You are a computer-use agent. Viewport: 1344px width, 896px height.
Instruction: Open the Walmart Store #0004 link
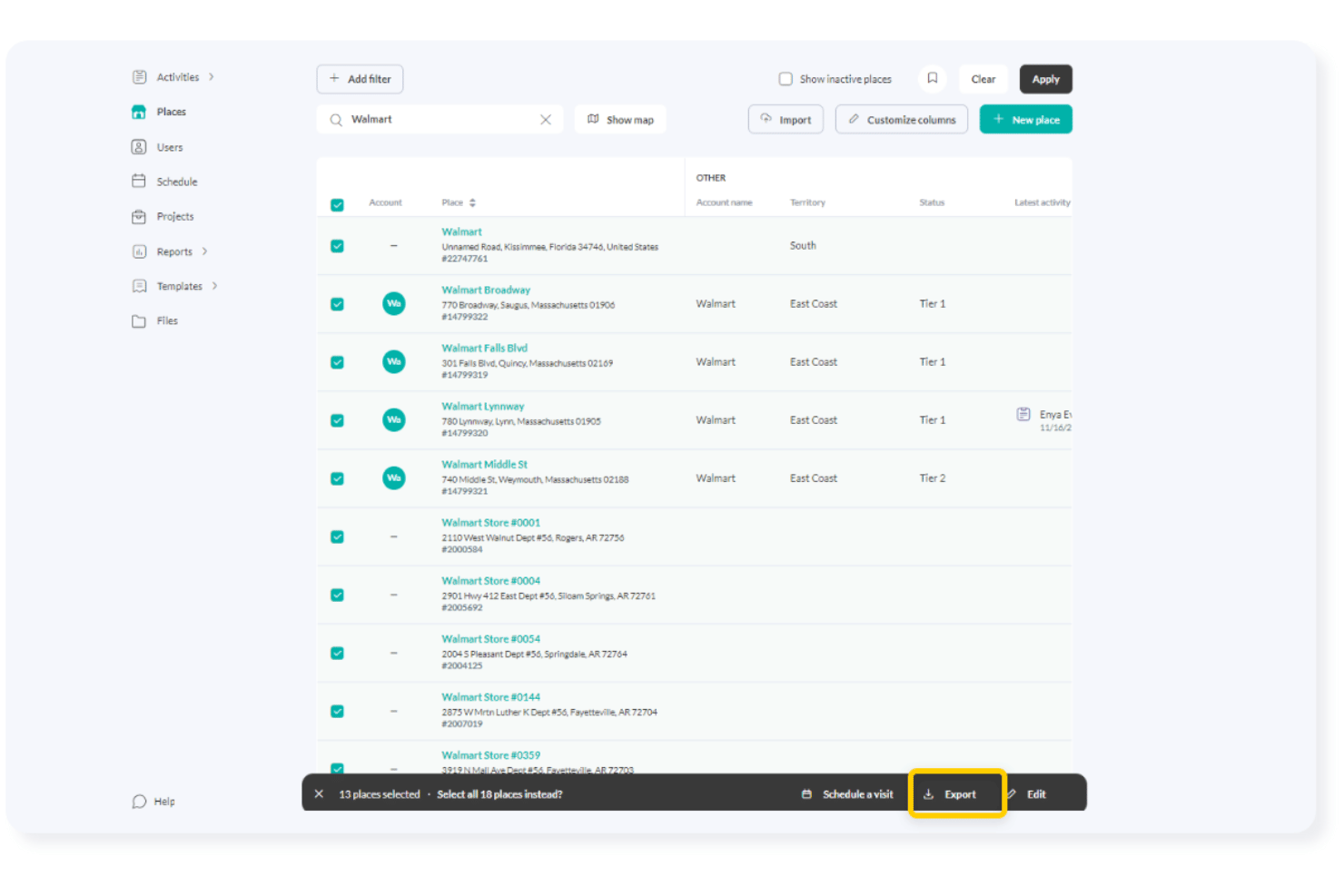[490, 581]
